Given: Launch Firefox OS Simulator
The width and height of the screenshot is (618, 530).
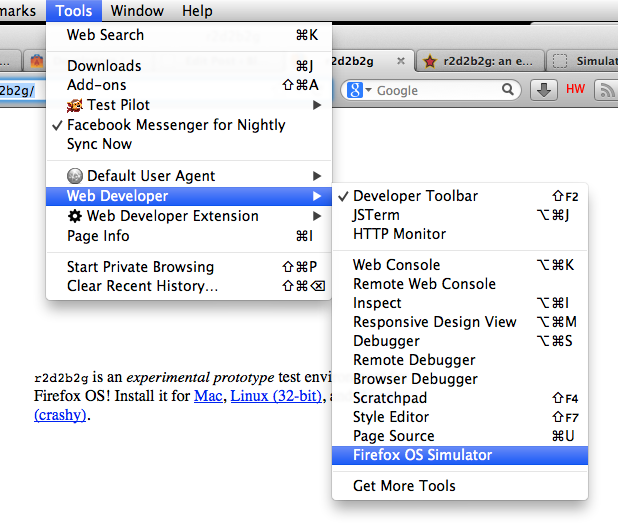Looking at the screenshot, I should coord(460,455).
